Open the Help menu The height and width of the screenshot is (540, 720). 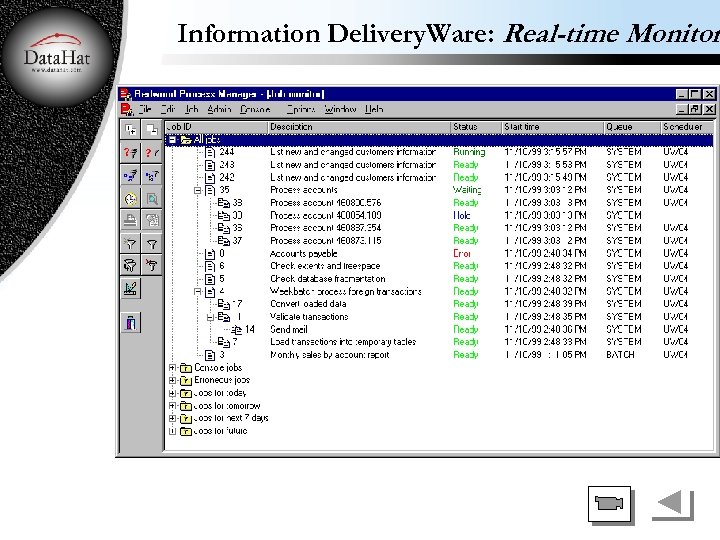pos(374,109)
